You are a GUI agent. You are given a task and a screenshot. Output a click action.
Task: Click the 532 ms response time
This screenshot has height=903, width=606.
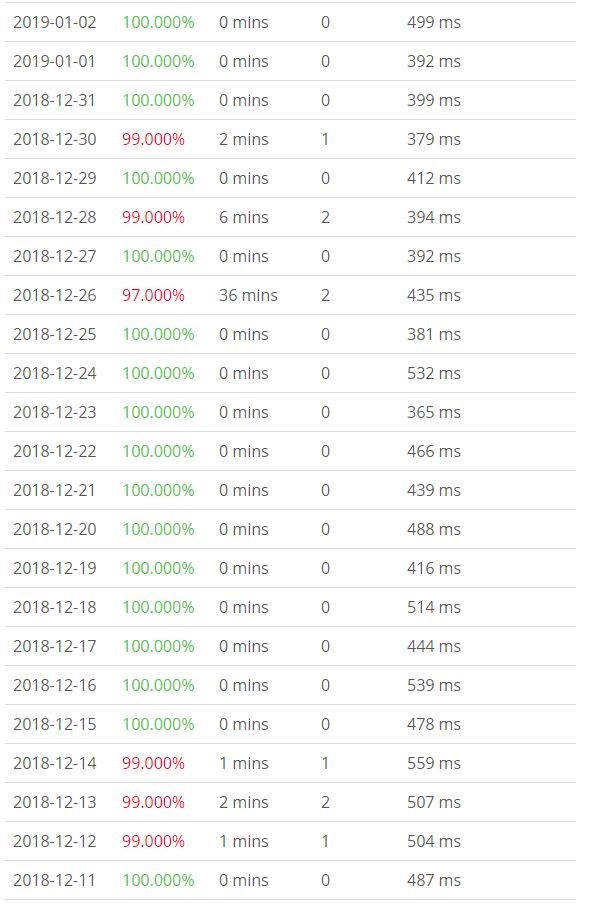tap(434, 373)
